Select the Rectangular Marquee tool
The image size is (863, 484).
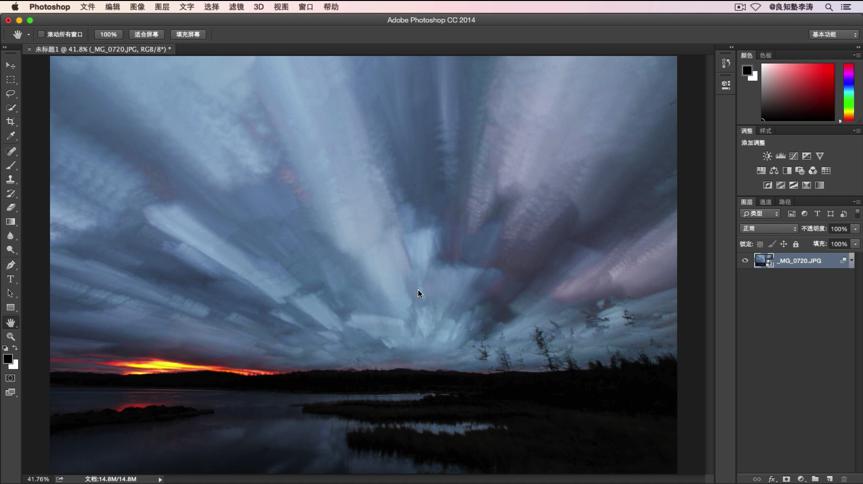click(x=11, y=79)
